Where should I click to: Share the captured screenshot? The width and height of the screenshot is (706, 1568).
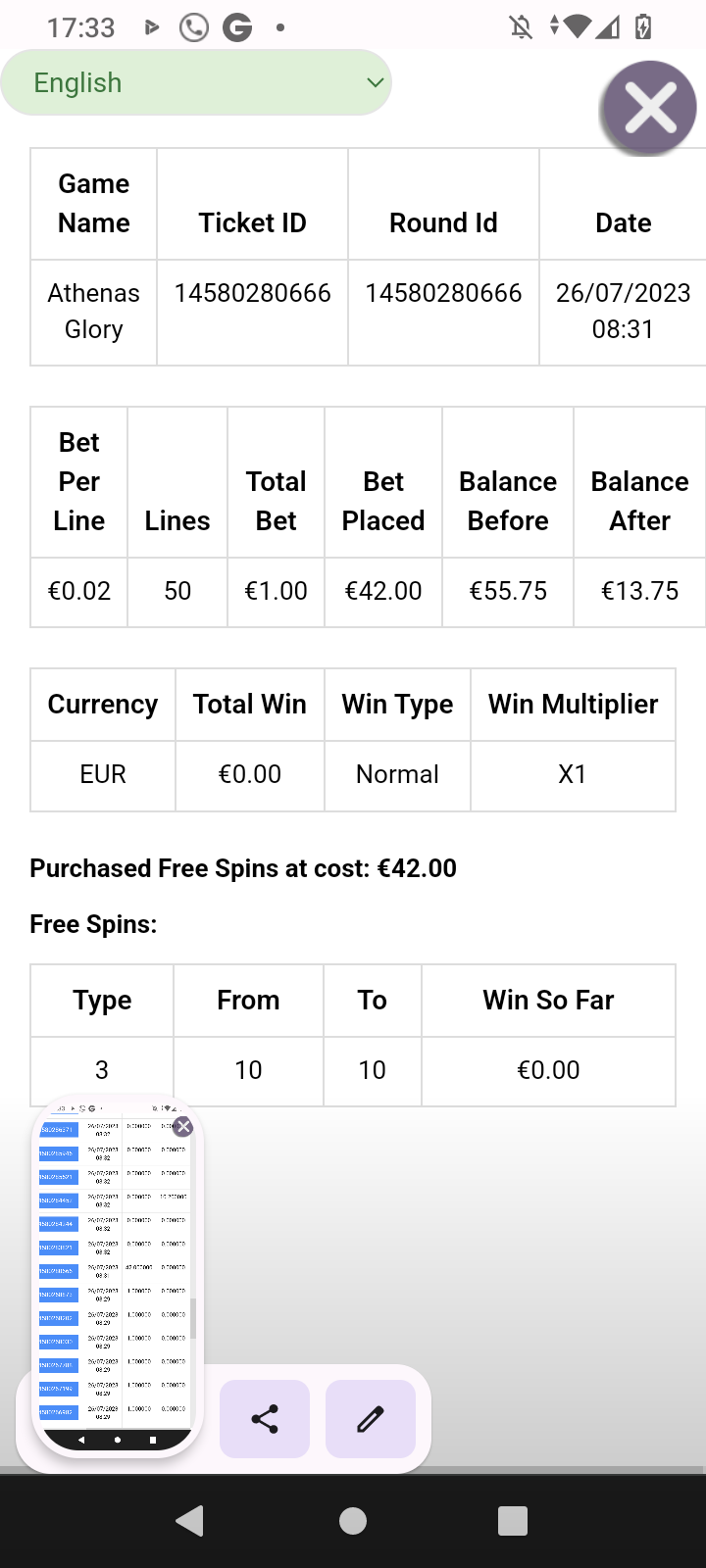point(265,1419)
